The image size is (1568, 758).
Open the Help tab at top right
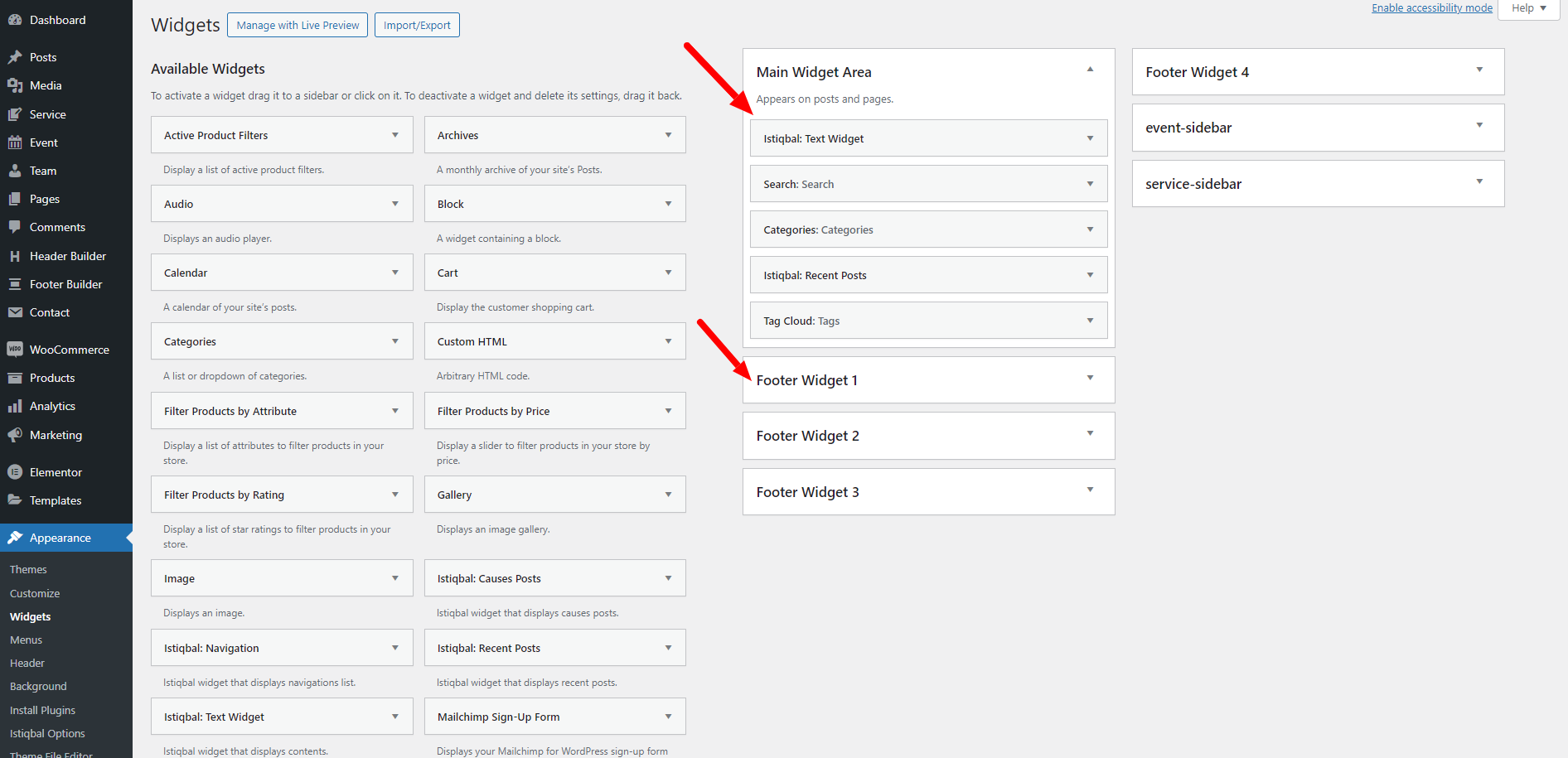click(1528, 8)
